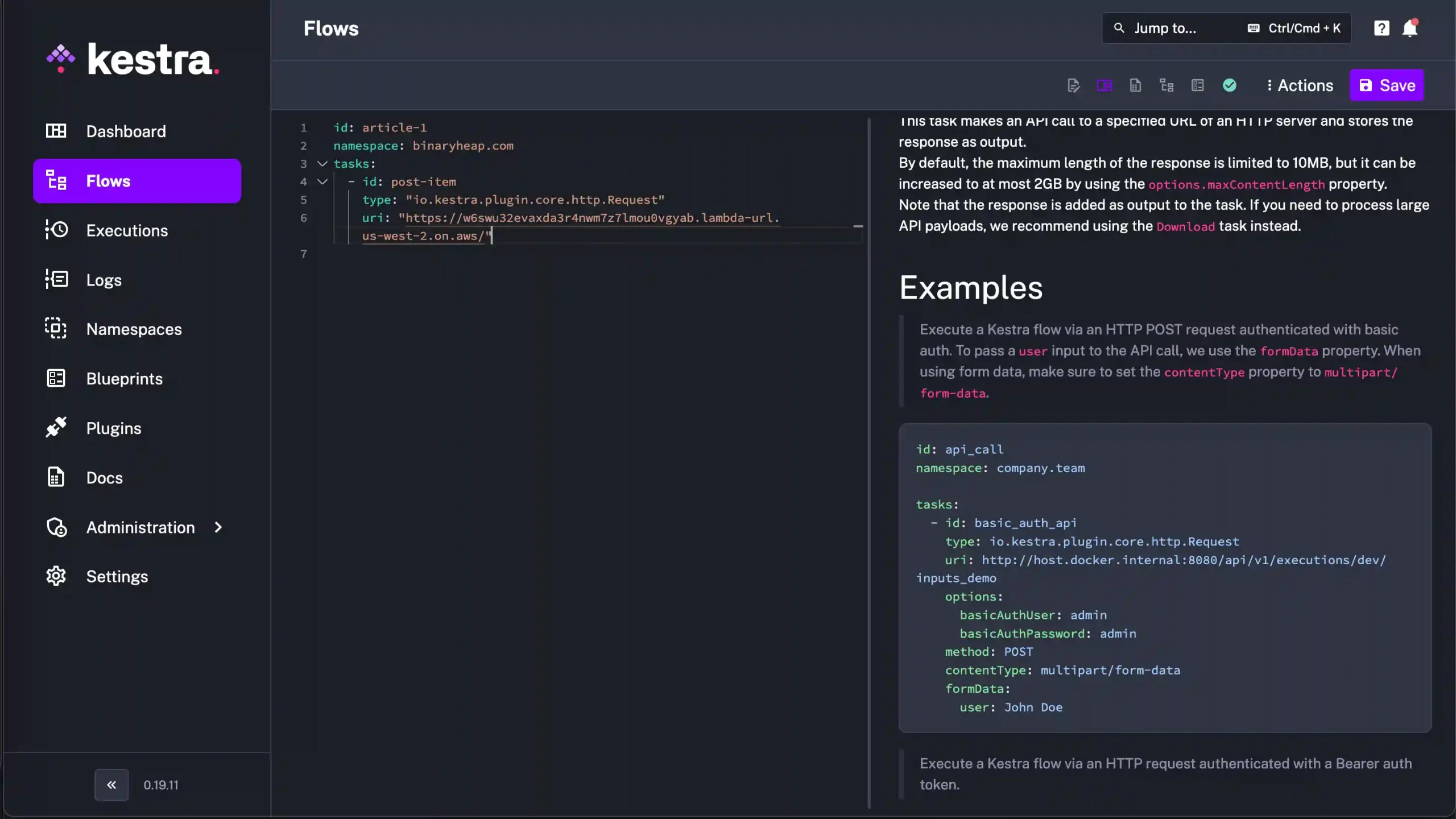The image size is (1456, 819).
Task: Save the flow
Action: coord(1386,85)
